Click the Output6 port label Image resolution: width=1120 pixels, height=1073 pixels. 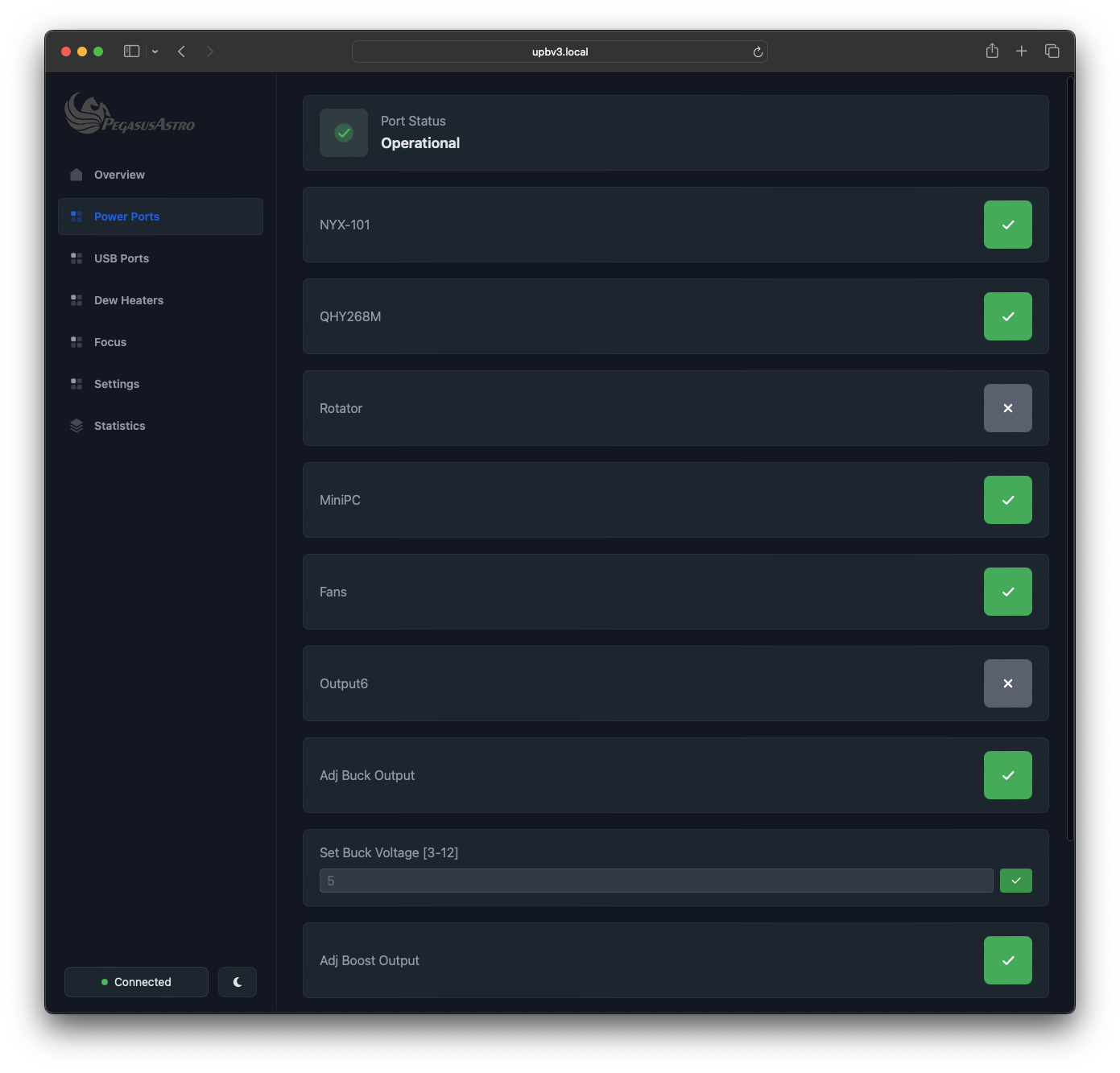[x=344, y=683]
